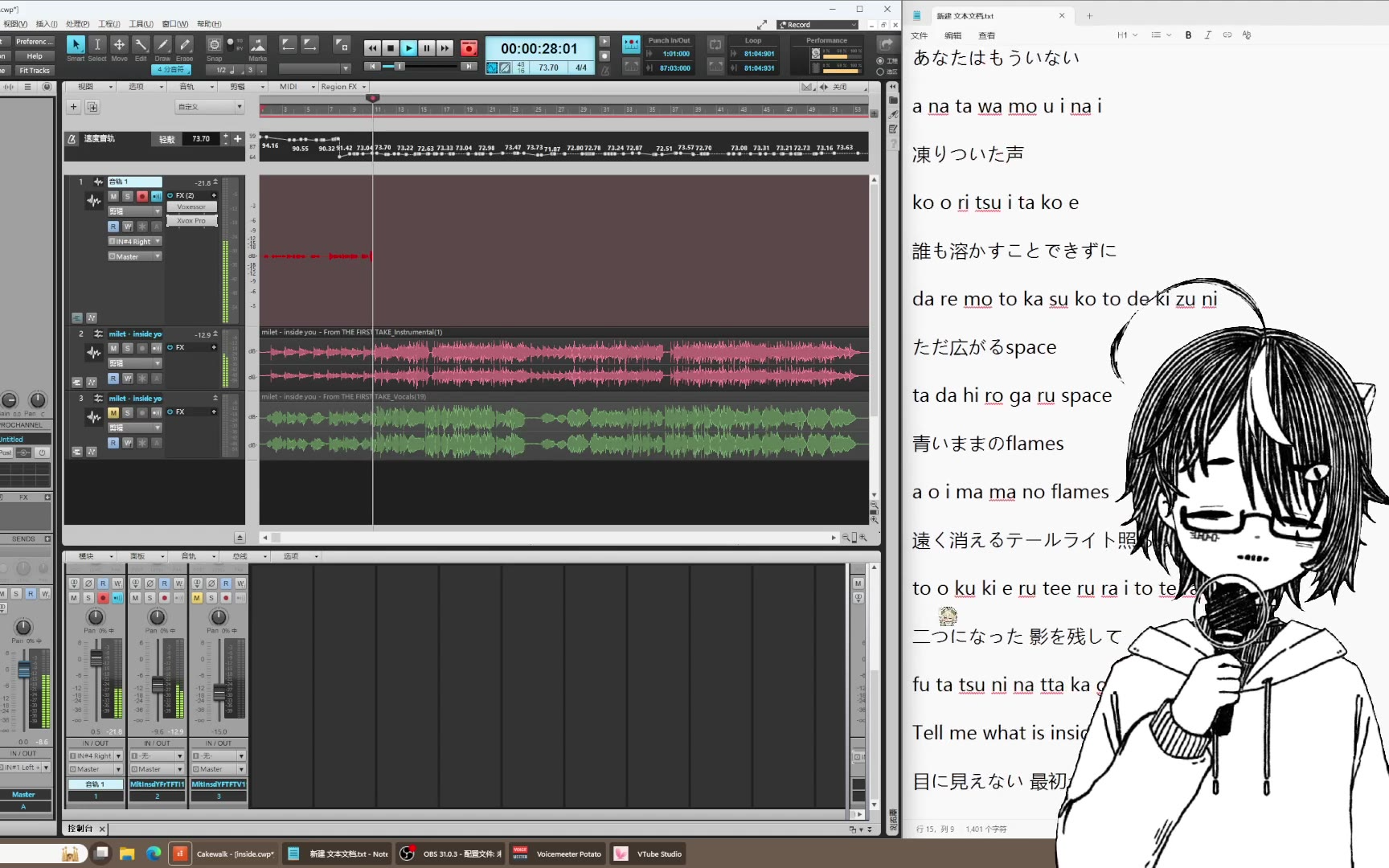Open the 编辑 menu in Notepad

953,35
